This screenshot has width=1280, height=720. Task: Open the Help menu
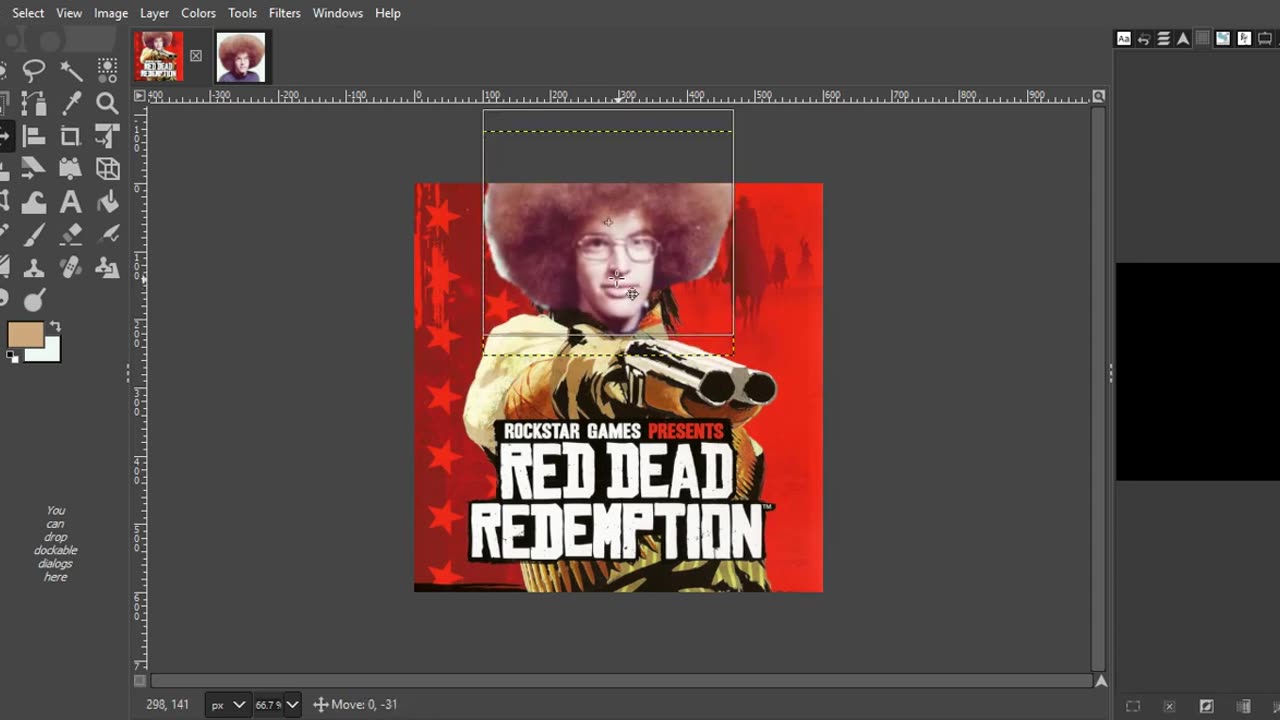pos(388,13)
